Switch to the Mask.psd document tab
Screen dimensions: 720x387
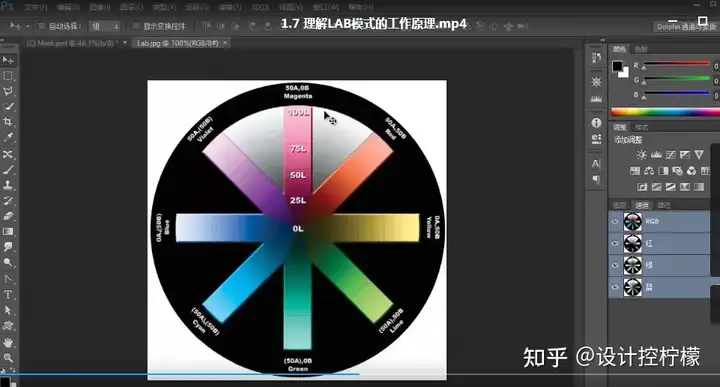point(72,43)
